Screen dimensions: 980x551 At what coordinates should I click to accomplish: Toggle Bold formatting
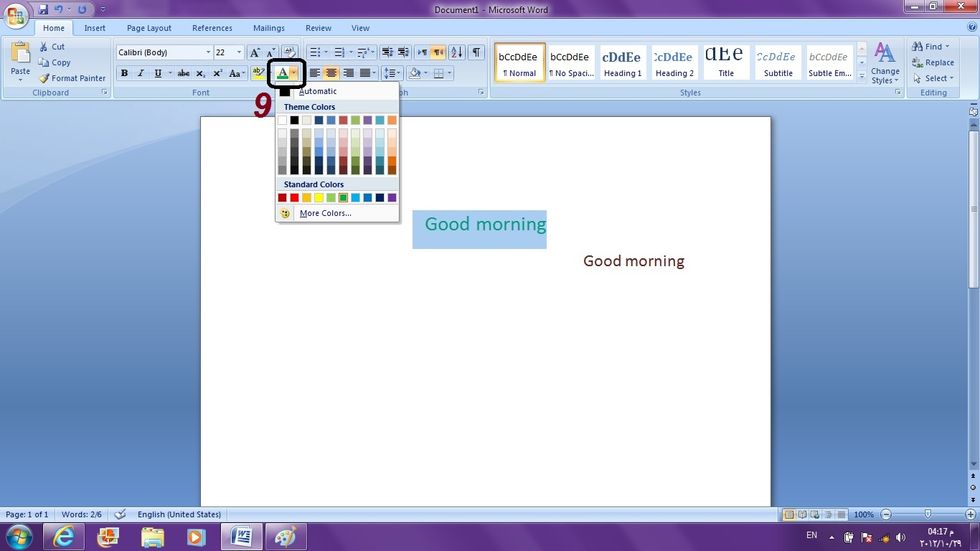(x=124, y=73)
